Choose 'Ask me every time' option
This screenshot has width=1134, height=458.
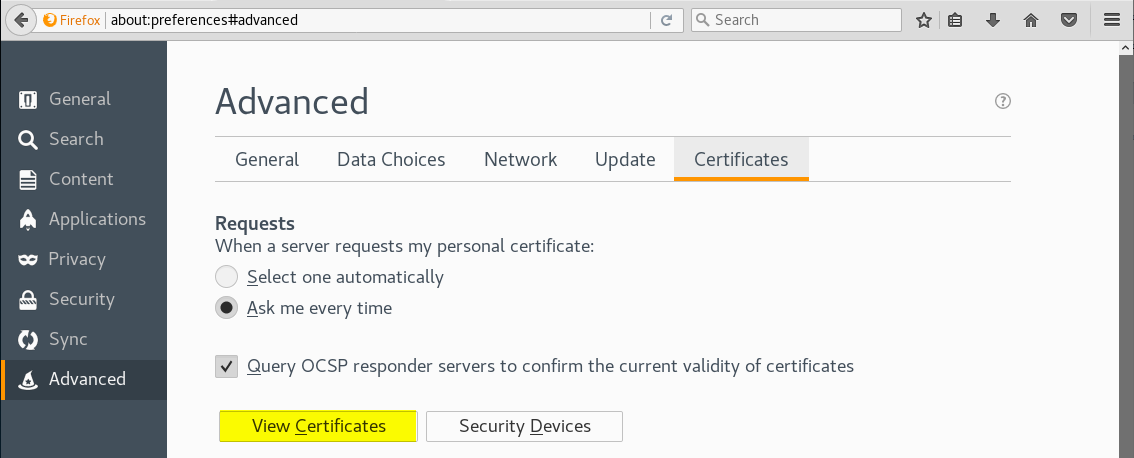[x=227, y=308]
